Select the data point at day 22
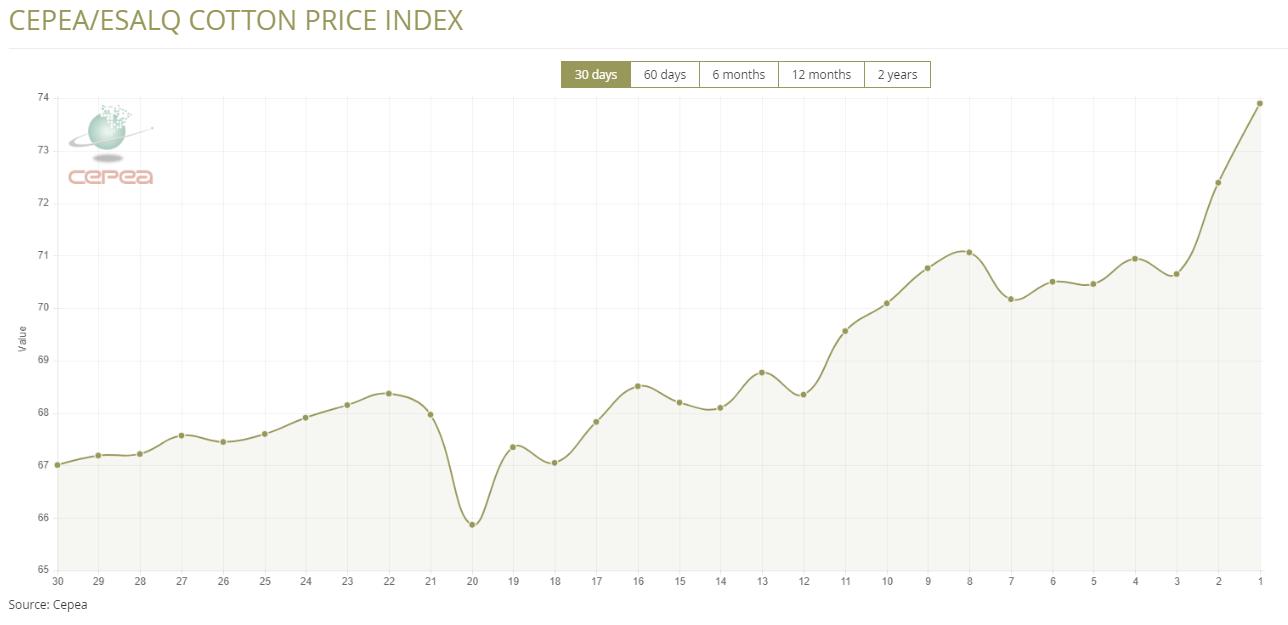 click(x=389, y=393)
